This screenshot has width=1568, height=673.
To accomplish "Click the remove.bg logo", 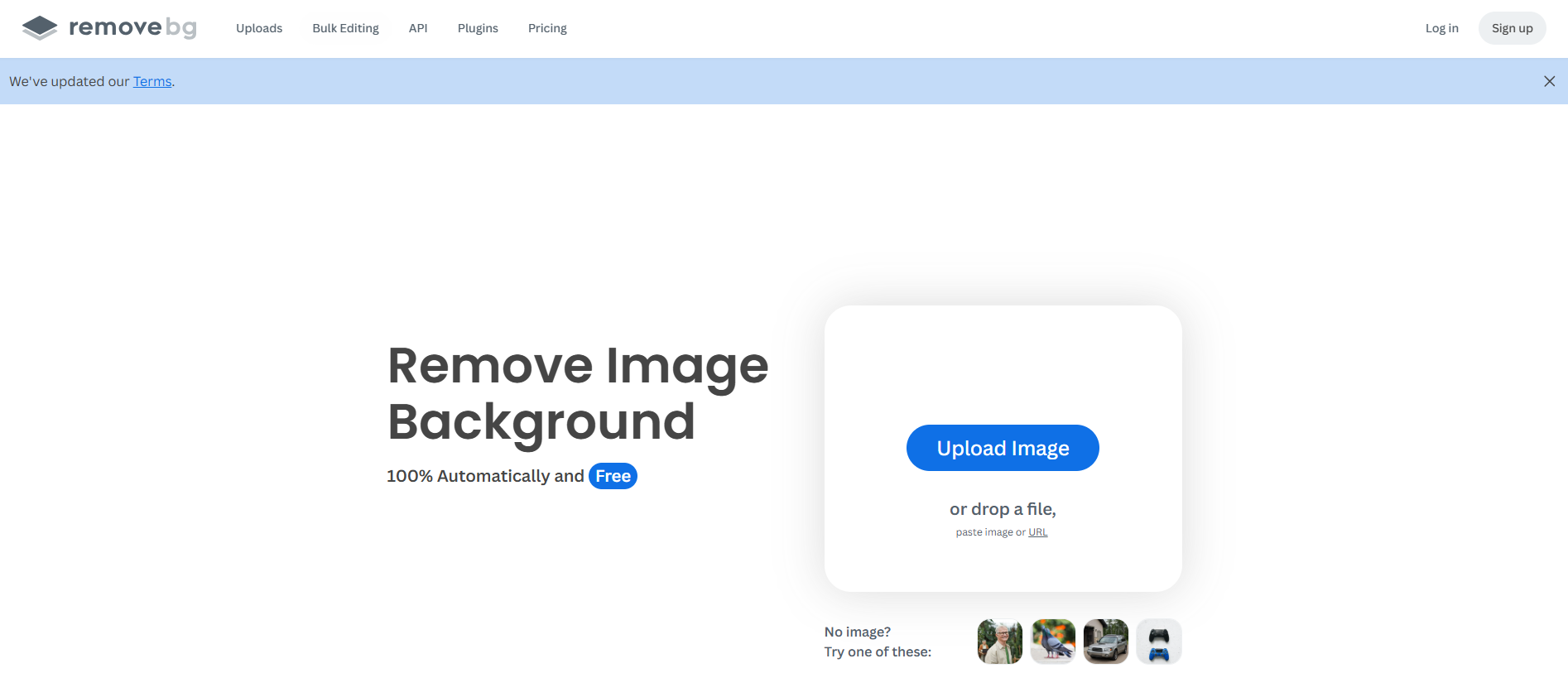I will coord(109,28).
